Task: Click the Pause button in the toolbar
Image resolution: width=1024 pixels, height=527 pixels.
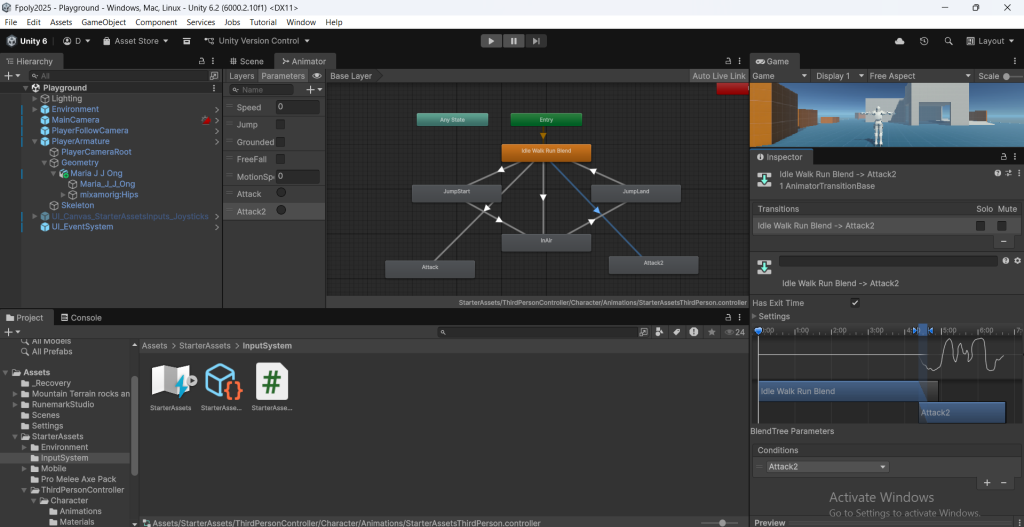Action: 514,41
